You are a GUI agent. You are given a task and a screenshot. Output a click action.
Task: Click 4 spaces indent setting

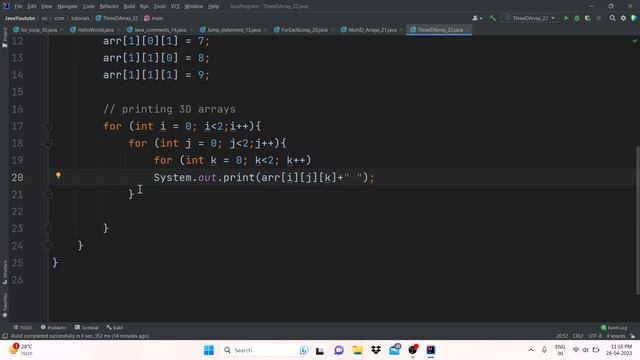click(616, 336)
